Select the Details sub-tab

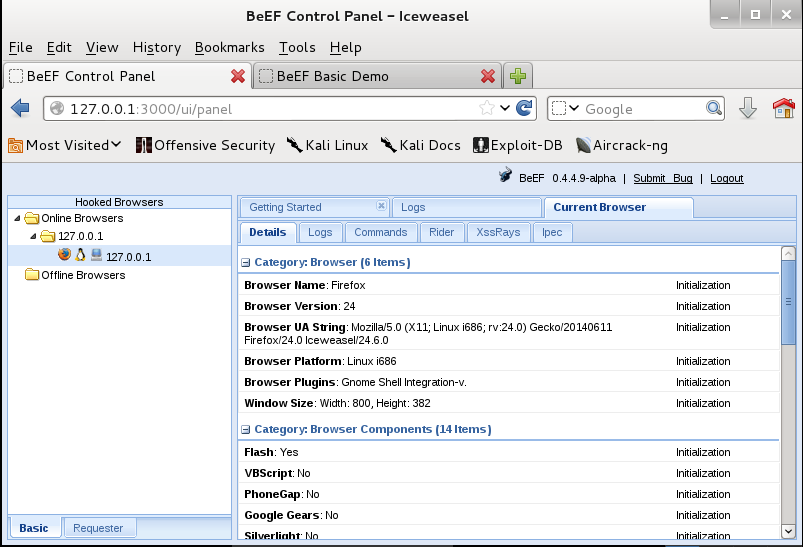(x=268, y=233)
